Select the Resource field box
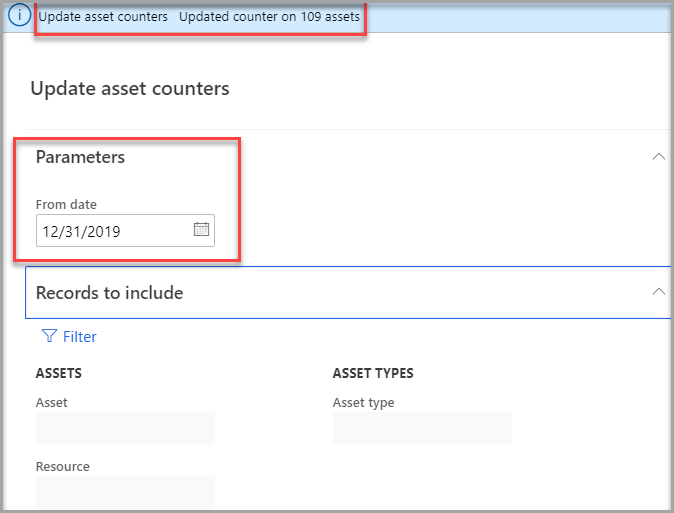 (125, 492)
